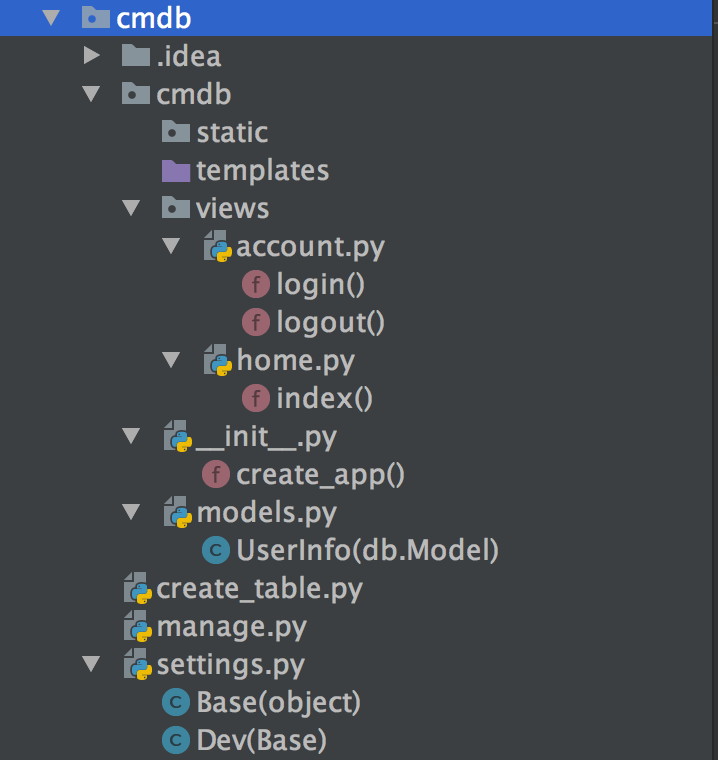Collapse the settings.py structure node

92,664
